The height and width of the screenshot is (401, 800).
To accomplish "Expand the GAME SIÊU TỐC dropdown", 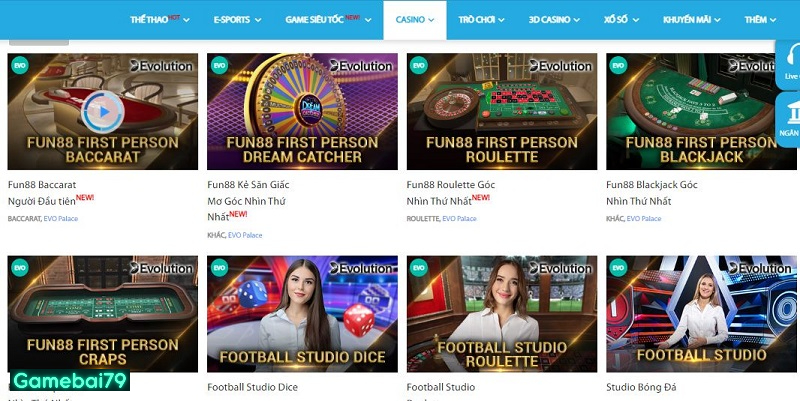I will point(328,20).
